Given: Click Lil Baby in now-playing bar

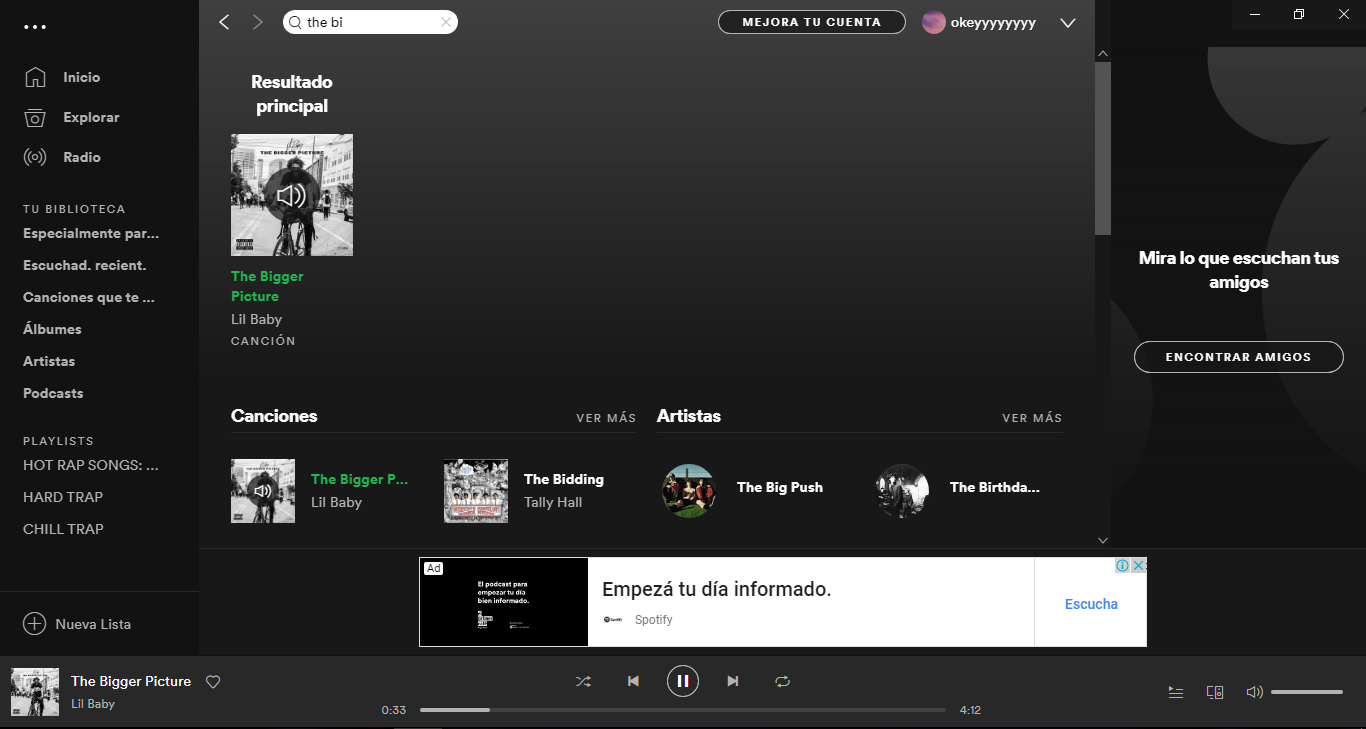Looking at the screenshot, I should click(x=93, y=704).
